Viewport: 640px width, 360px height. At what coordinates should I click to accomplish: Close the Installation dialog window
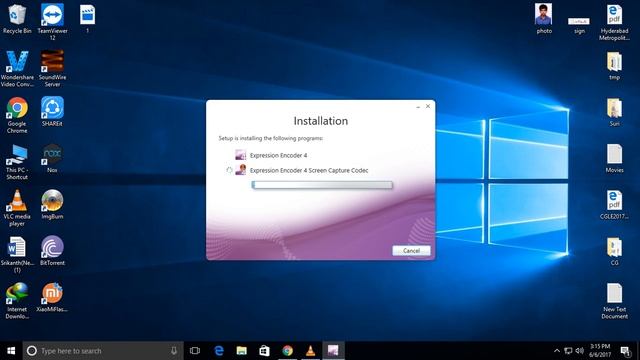pyautogui.click(x=428, y=106)
